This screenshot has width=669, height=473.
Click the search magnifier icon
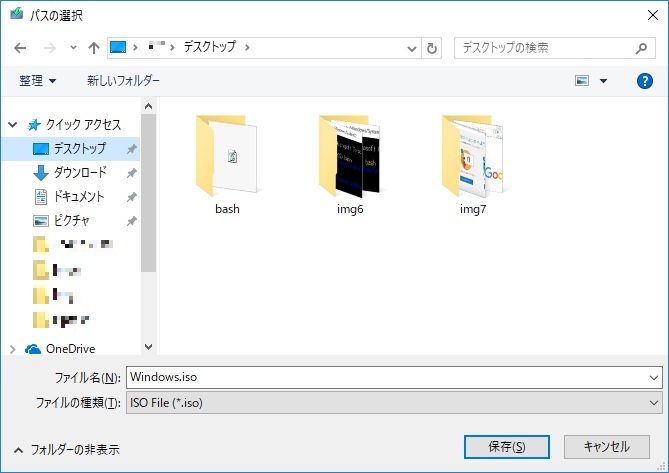(641, 48)
